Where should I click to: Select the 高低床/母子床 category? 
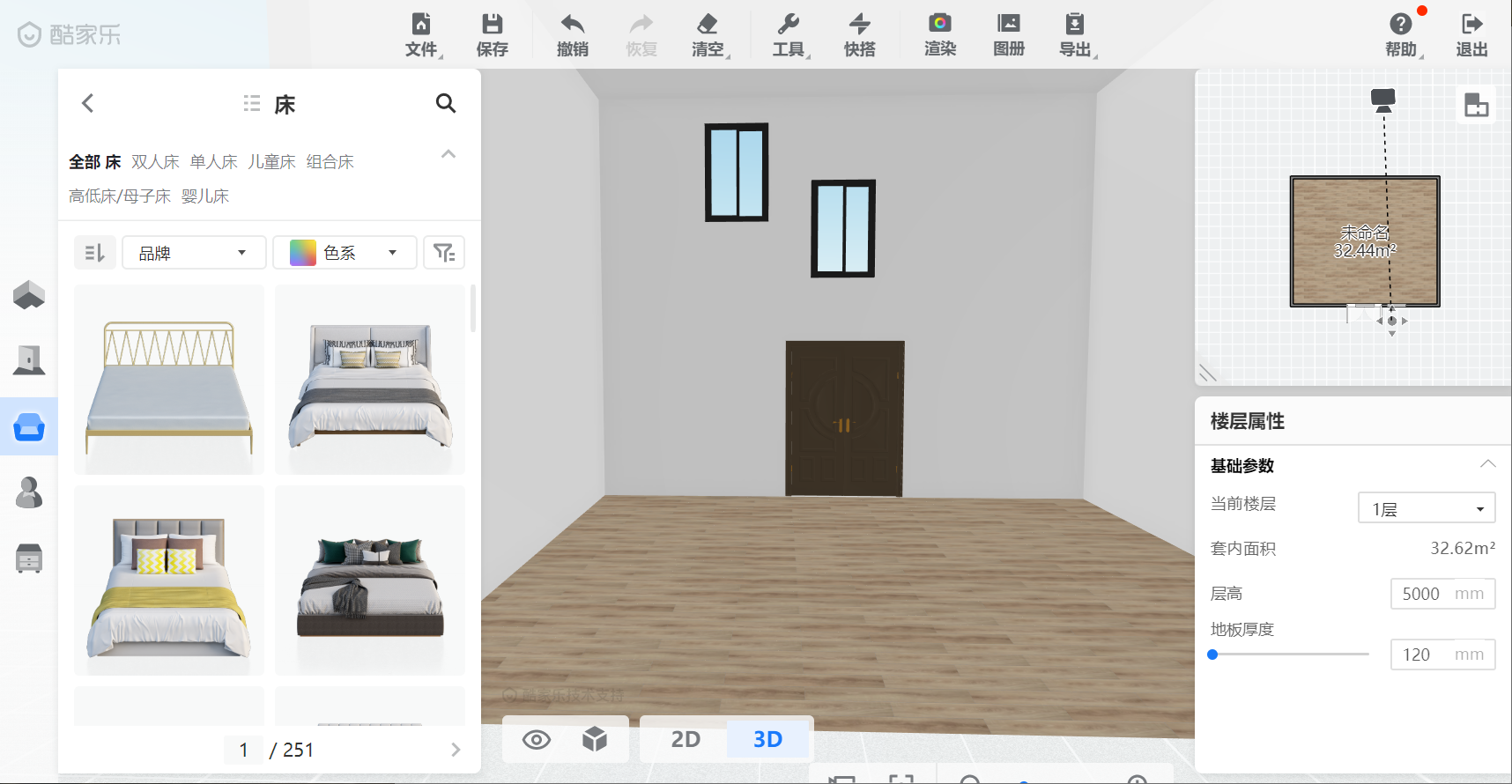click(120, 196)
